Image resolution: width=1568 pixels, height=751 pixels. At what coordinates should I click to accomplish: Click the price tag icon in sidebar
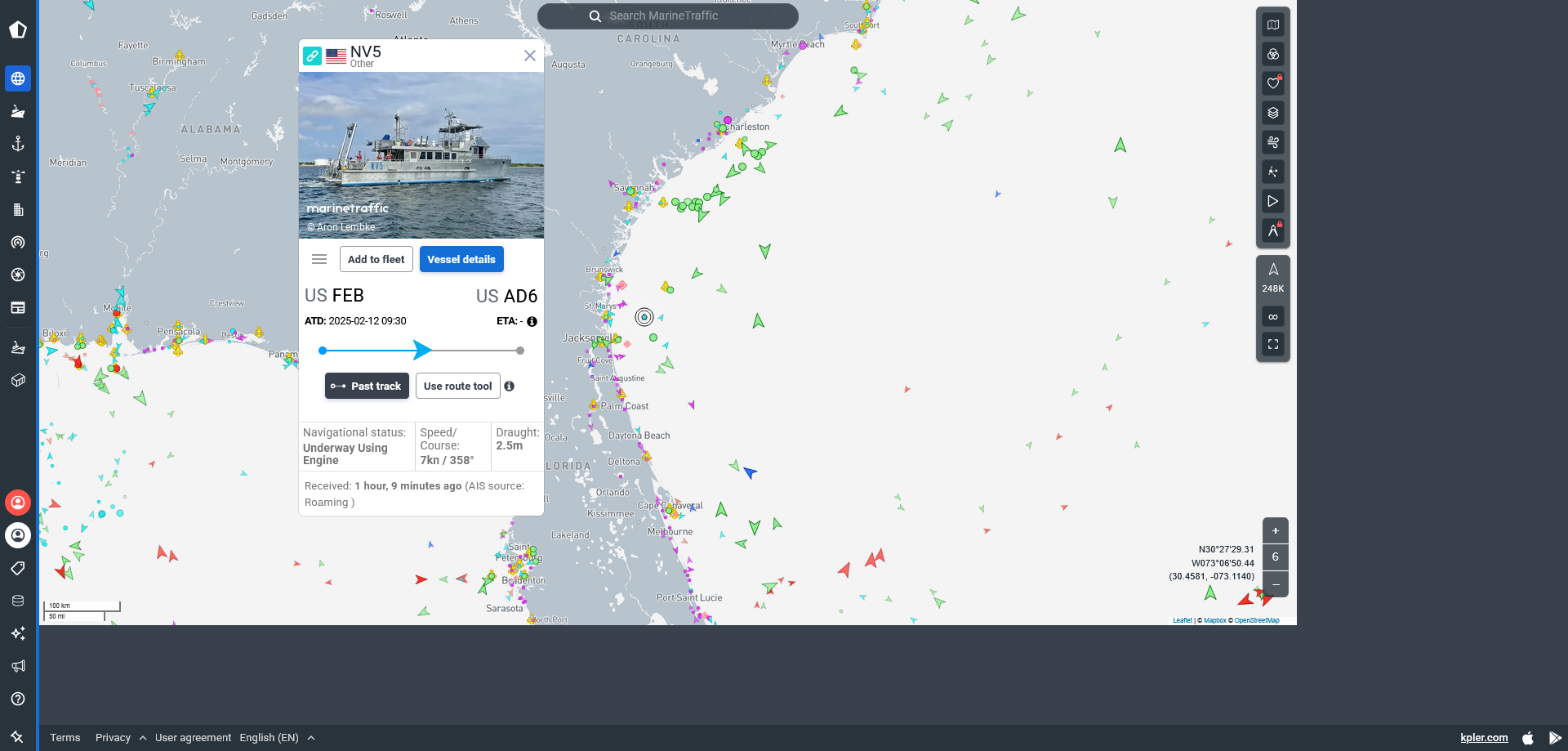click(18, 568)
